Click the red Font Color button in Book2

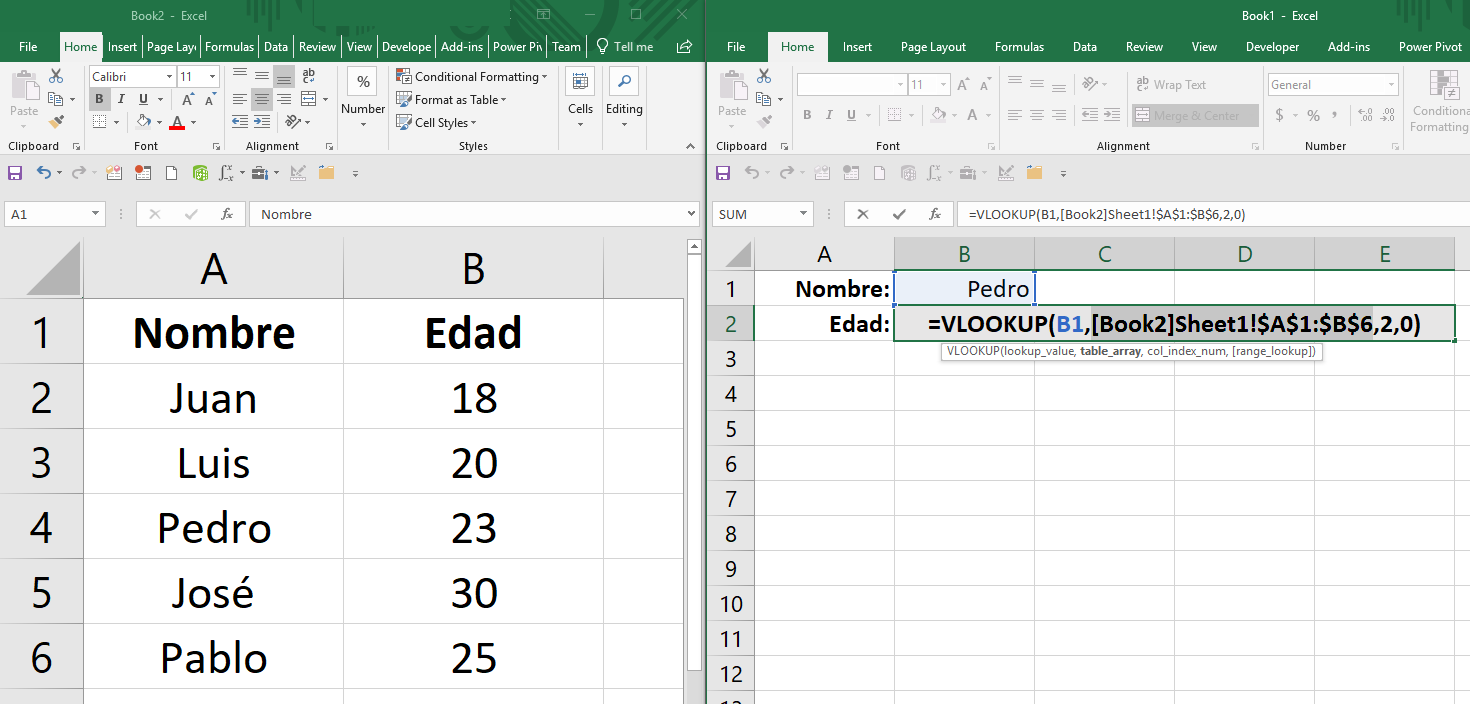point(177,123)
